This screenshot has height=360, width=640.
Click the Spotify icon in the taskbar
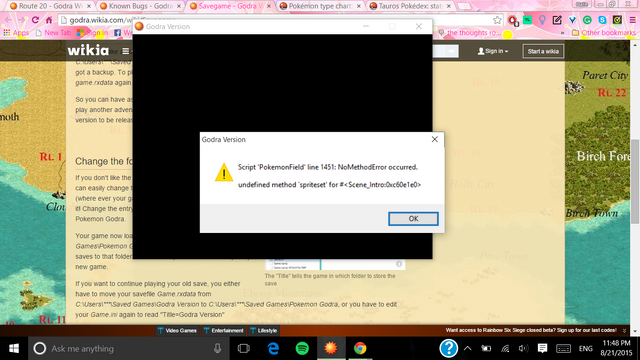(x=302, y=348)
